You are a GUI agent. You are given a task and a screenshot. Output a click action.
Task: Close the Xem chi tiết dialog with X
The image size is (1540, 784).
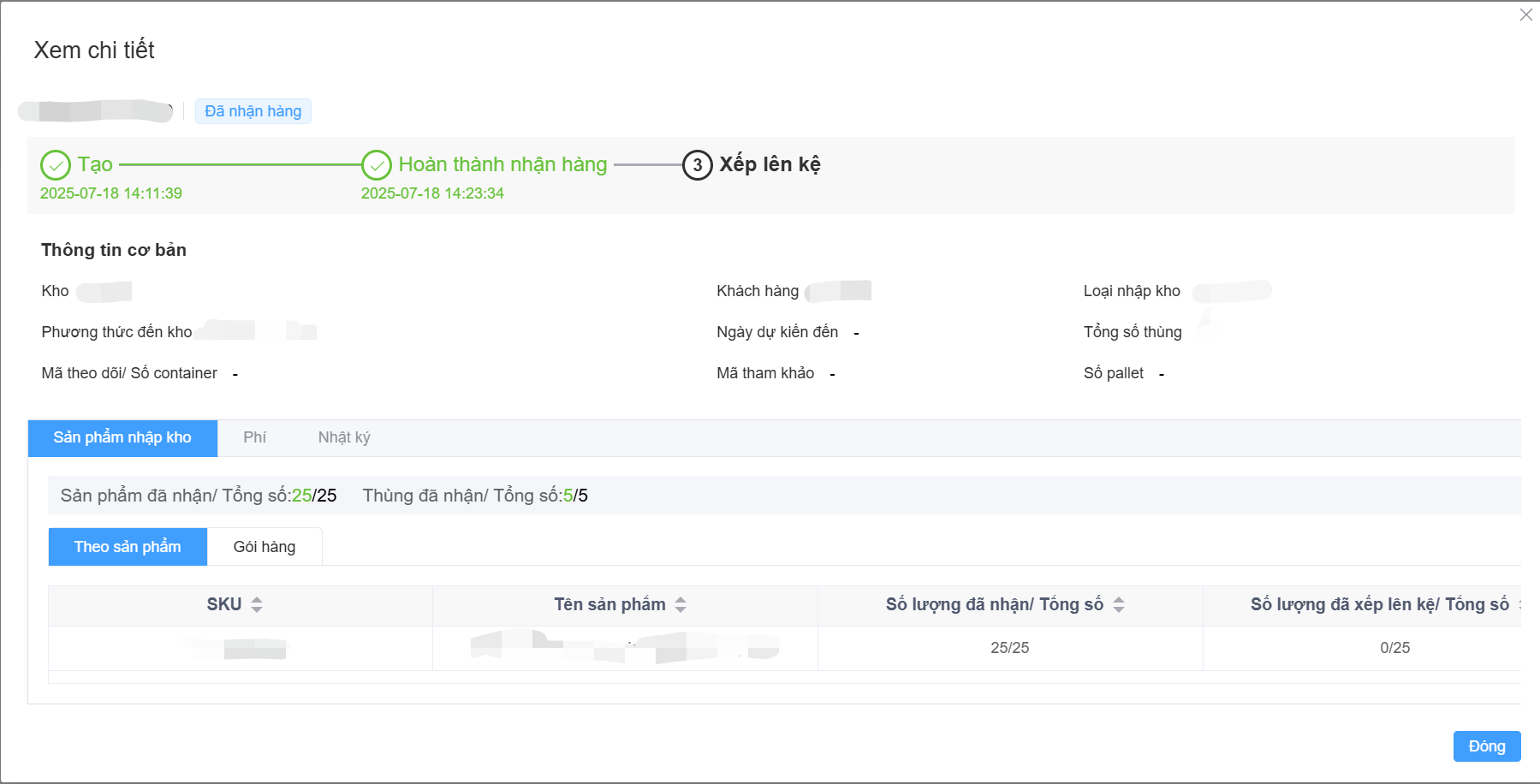tap(1525, 15)
